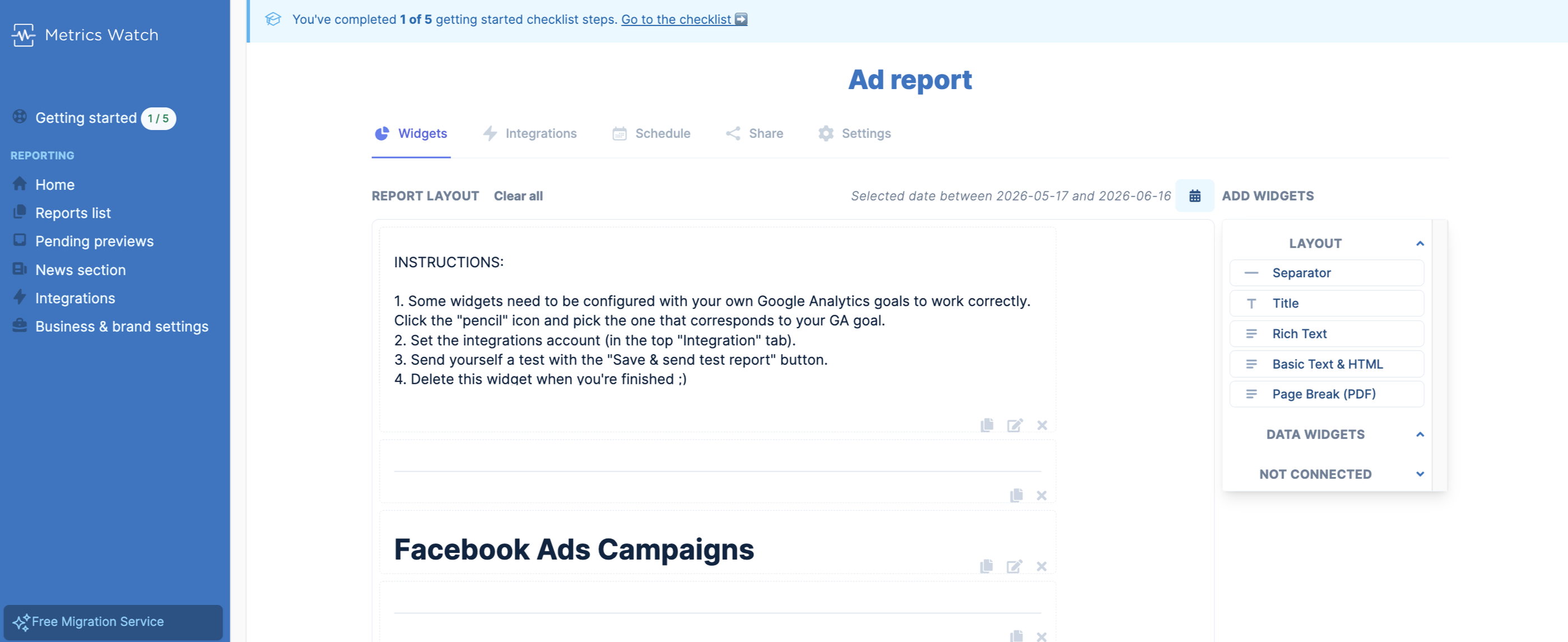This screenshot has width=1568, height=642.
Task: Delete the INSTRUCTIONS text widget
Action: click(1042, 425)
